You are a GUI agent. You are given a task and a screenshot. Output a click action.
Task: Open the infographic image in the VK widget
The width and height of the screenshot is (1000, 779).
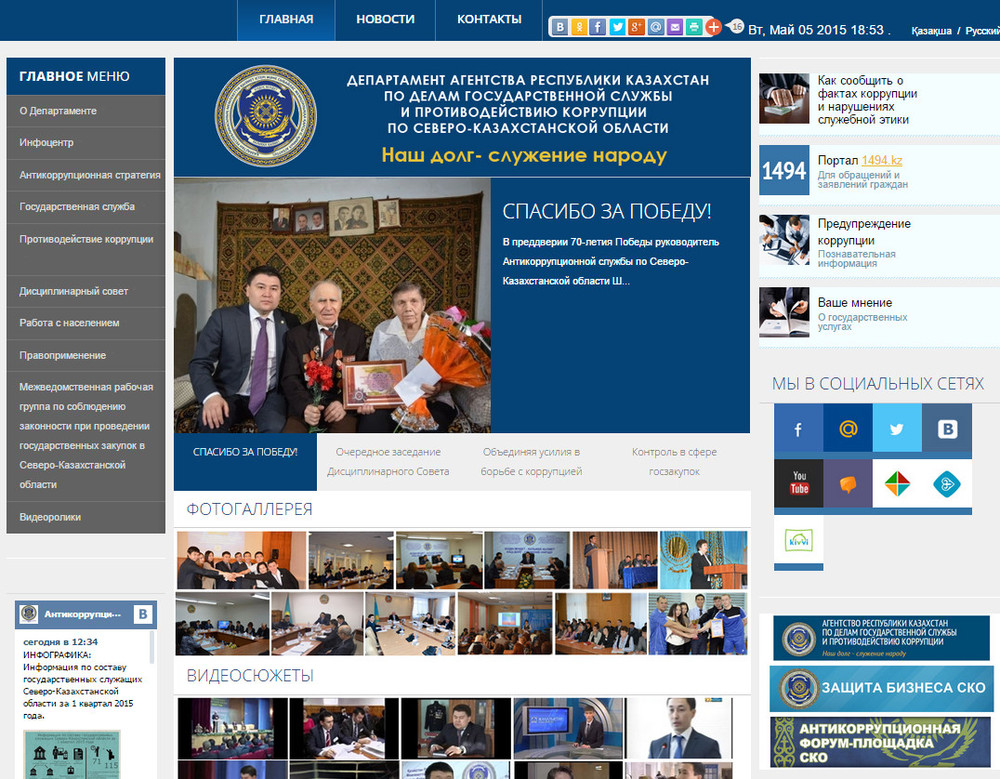point(71,754)
